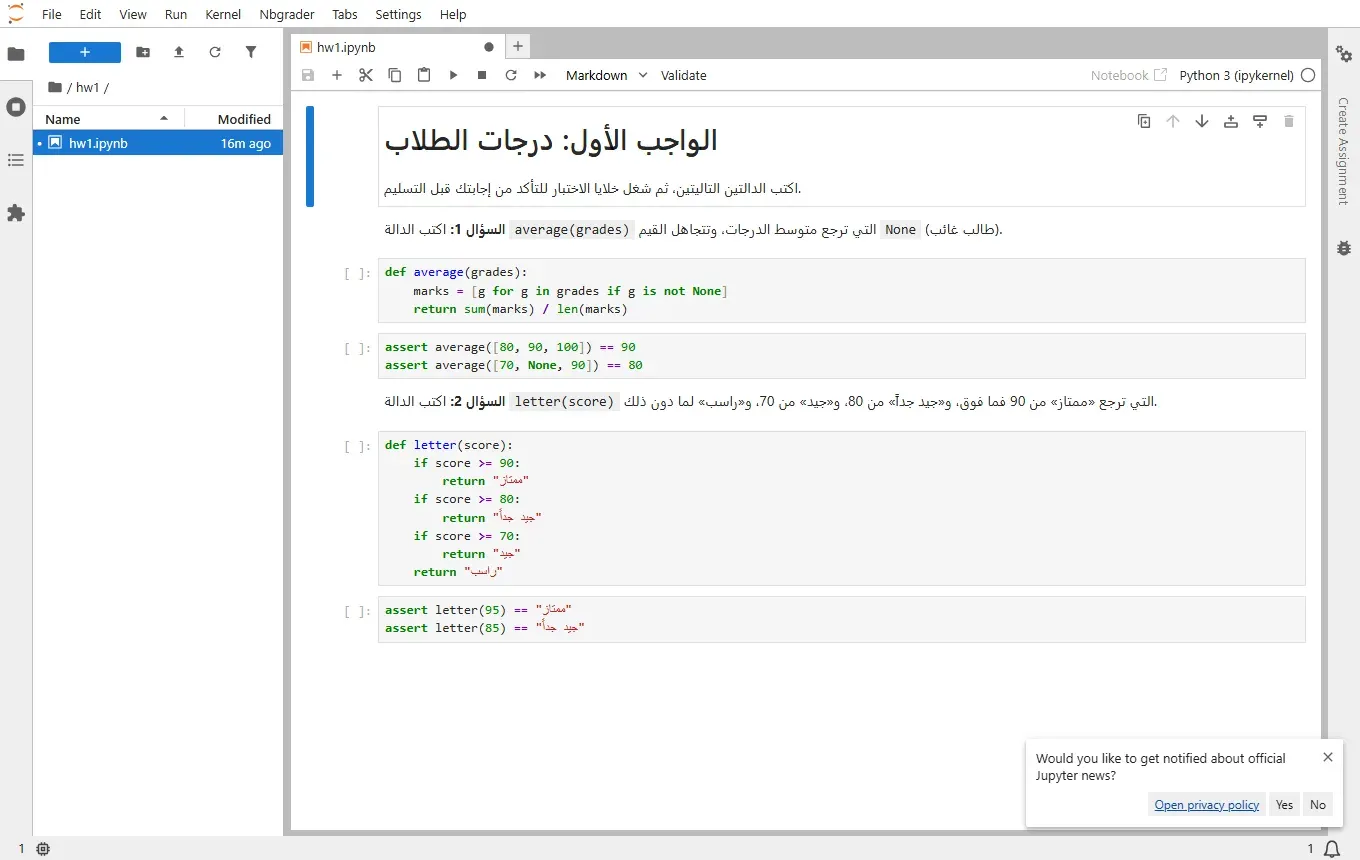Open a new launcher tab with plus
The height and width of the screenshot is (860, 1360).
coord(517,46)
